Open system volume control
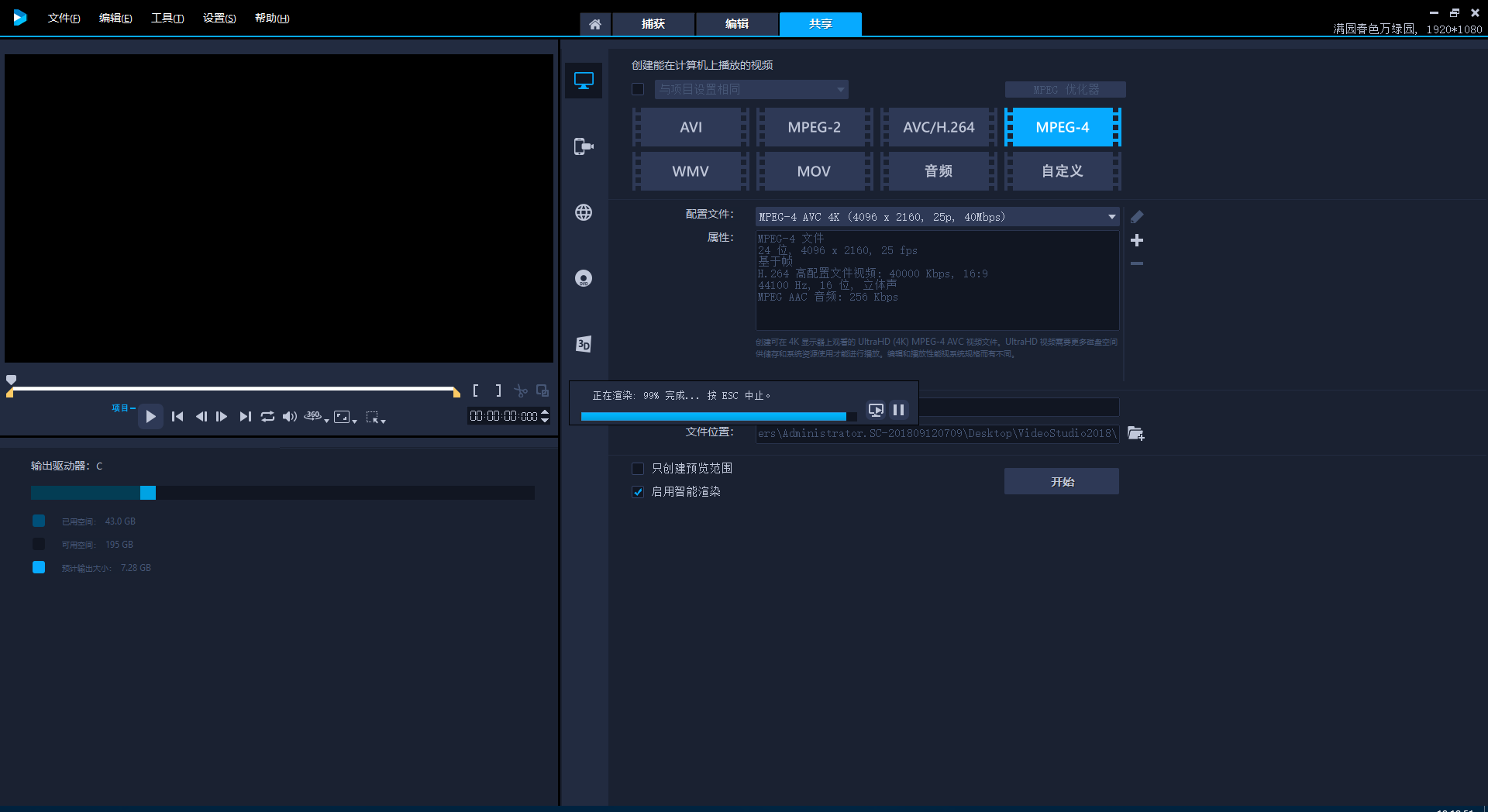The width and height of the screenshot is (1488, 812). (x=290, y=416)
